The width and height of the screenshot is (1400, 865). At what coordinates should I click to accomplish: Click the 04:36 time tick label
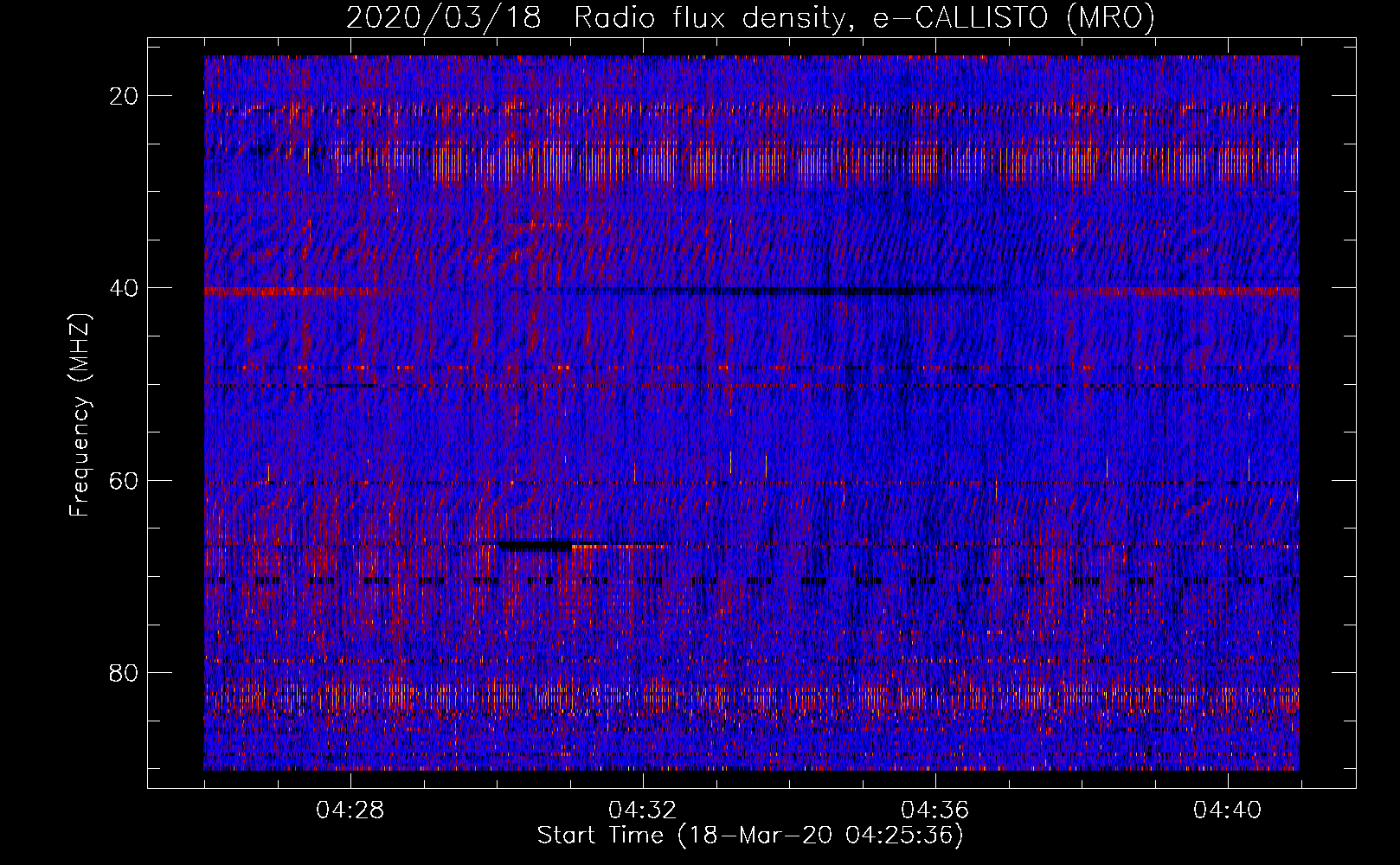coord(935,811)
